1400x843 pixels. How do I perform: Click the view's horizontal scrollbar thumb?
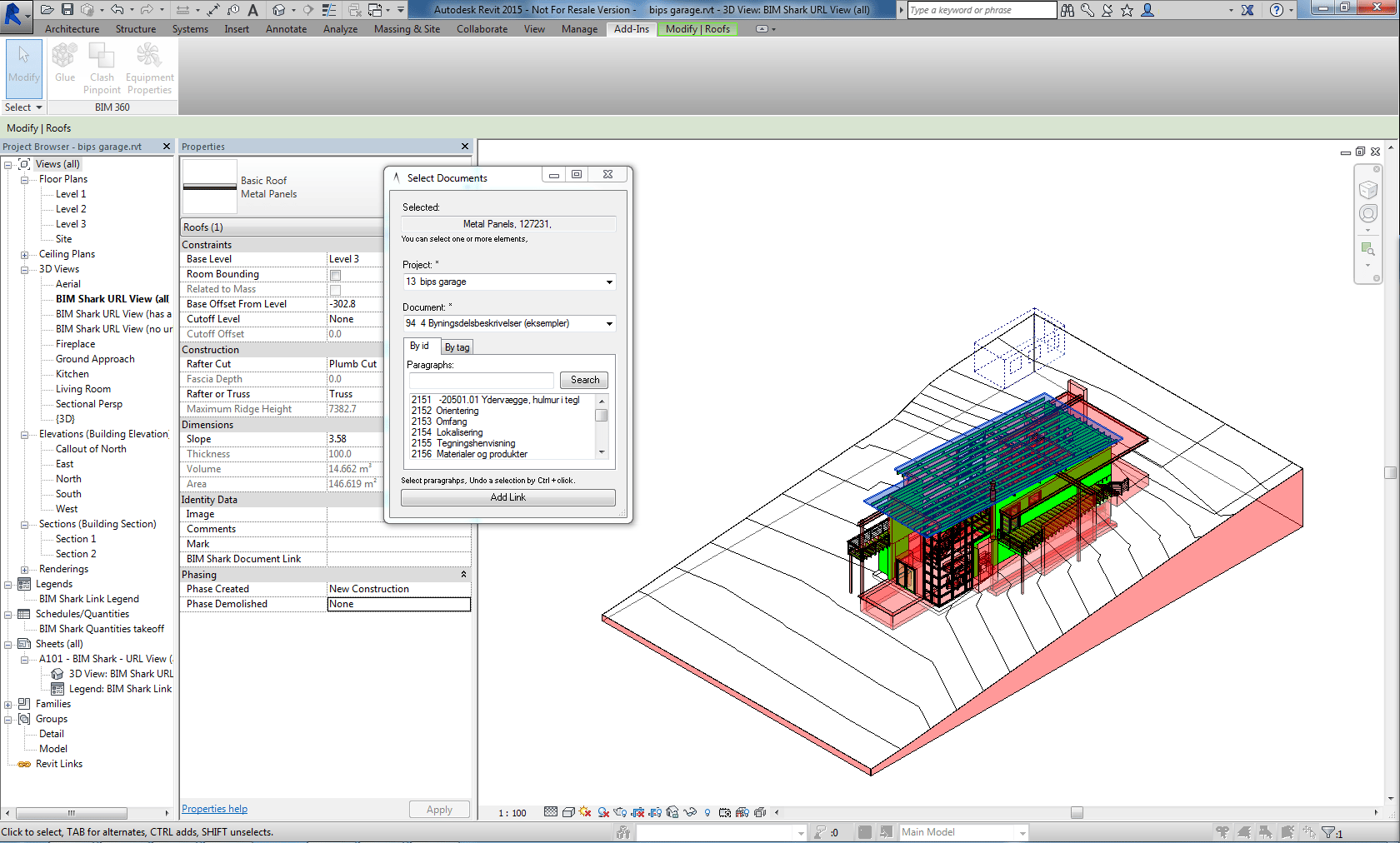(1077, 813)
